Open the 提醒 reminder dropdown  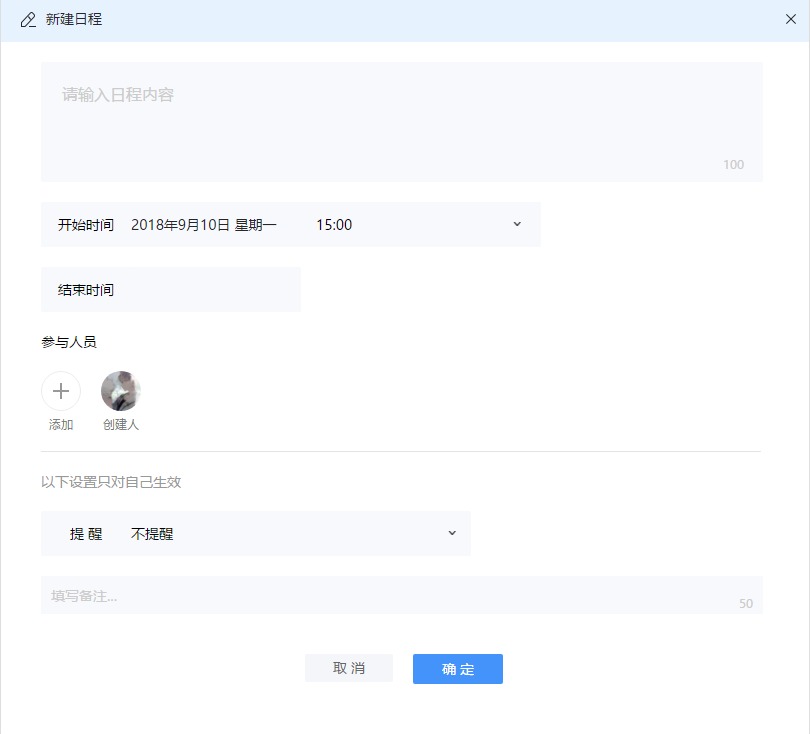click(451, 533)
